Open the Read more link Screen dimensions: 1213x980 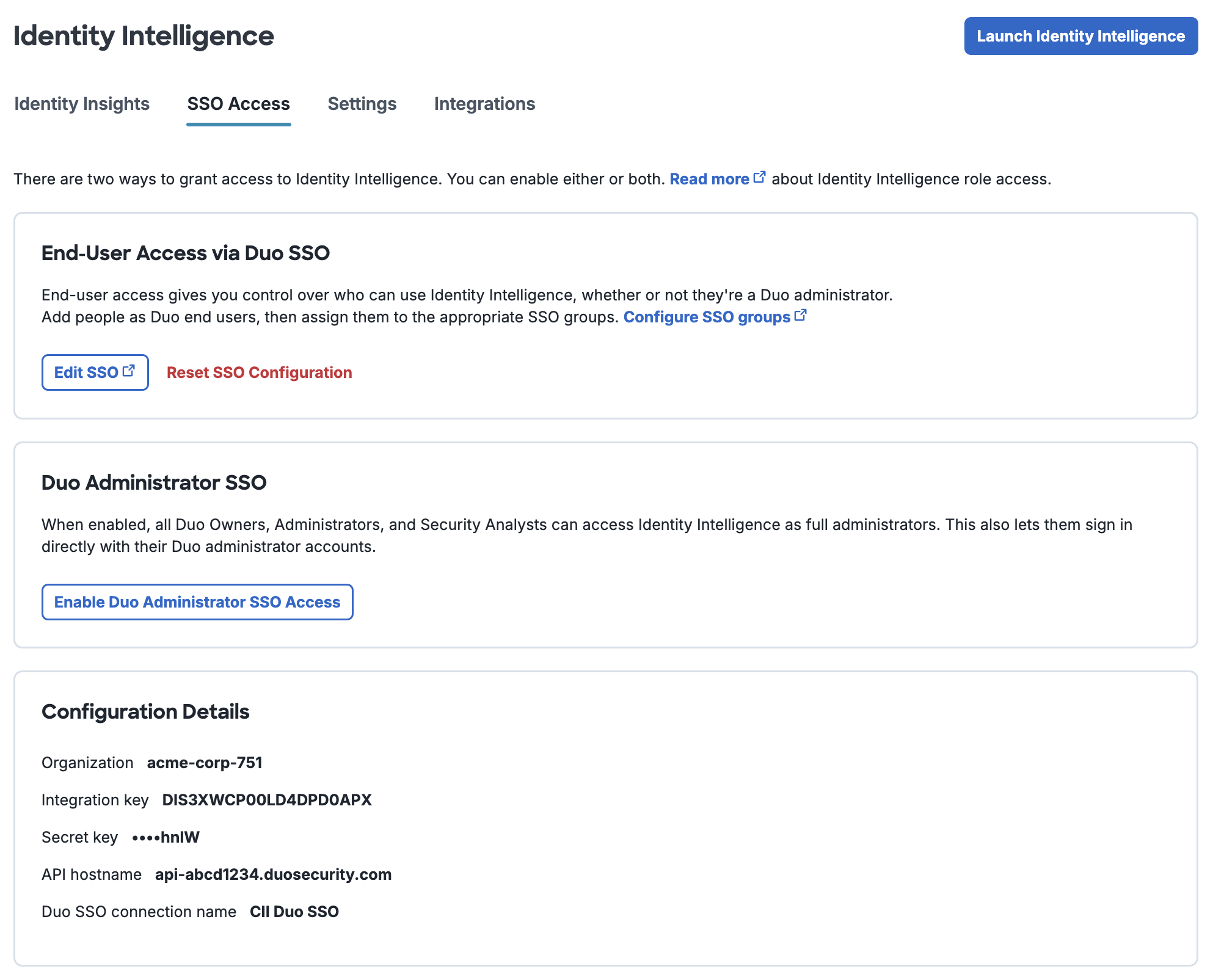(709, 179)
